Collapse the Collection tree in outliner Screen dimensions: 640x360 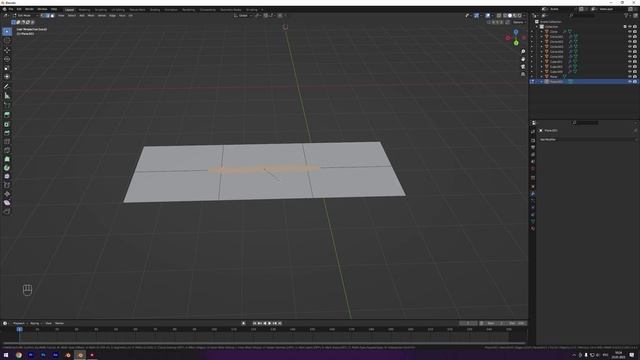537,27
